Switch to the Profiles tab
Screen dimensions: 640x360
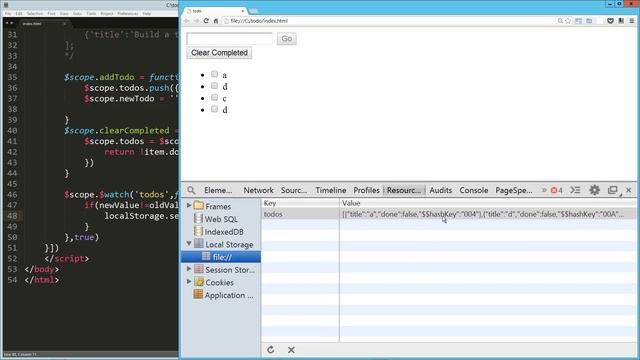tap(367, 191)
